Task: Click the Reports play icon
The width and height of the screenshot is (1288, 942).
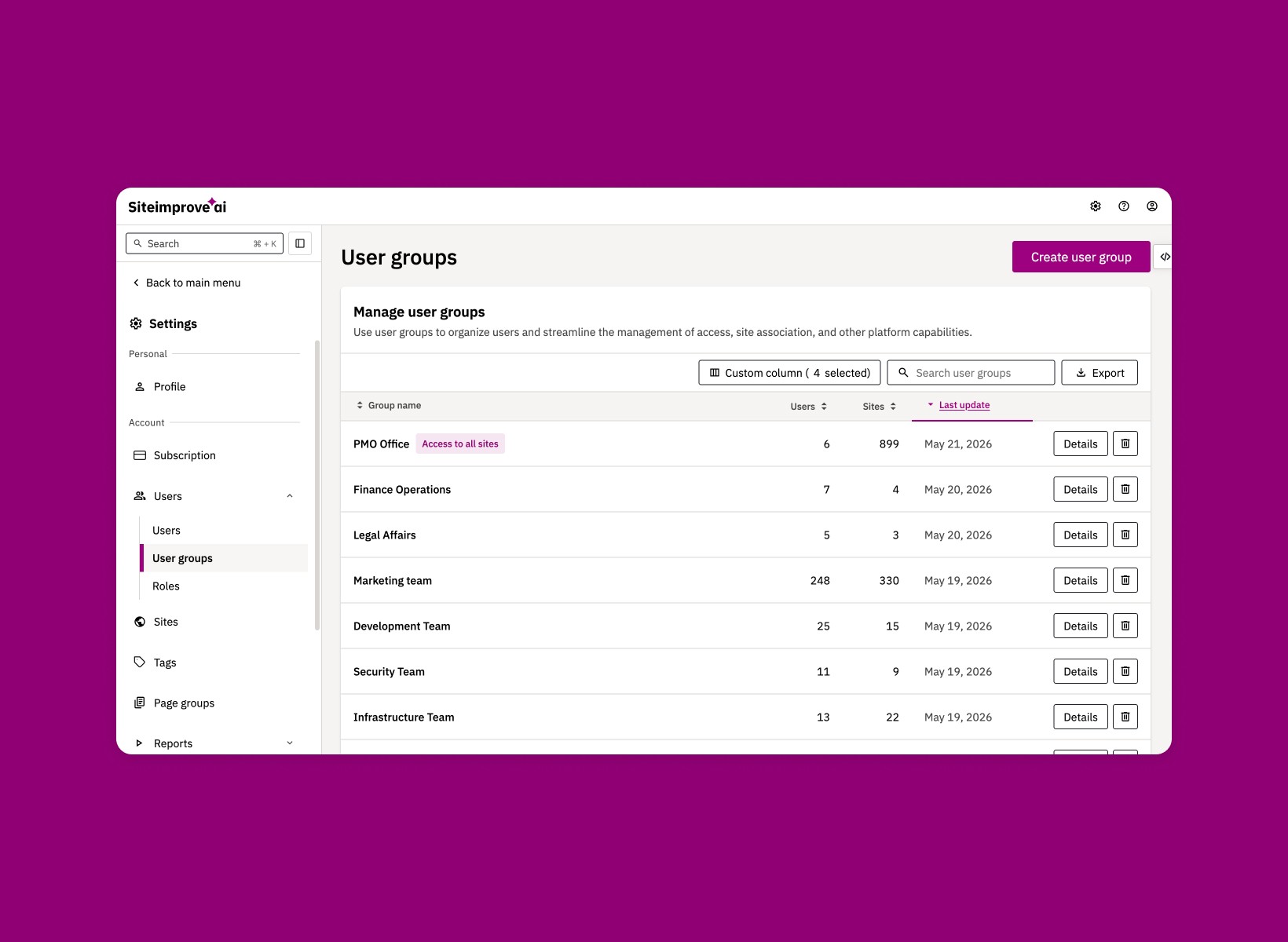Action: [x=140, y=743]
